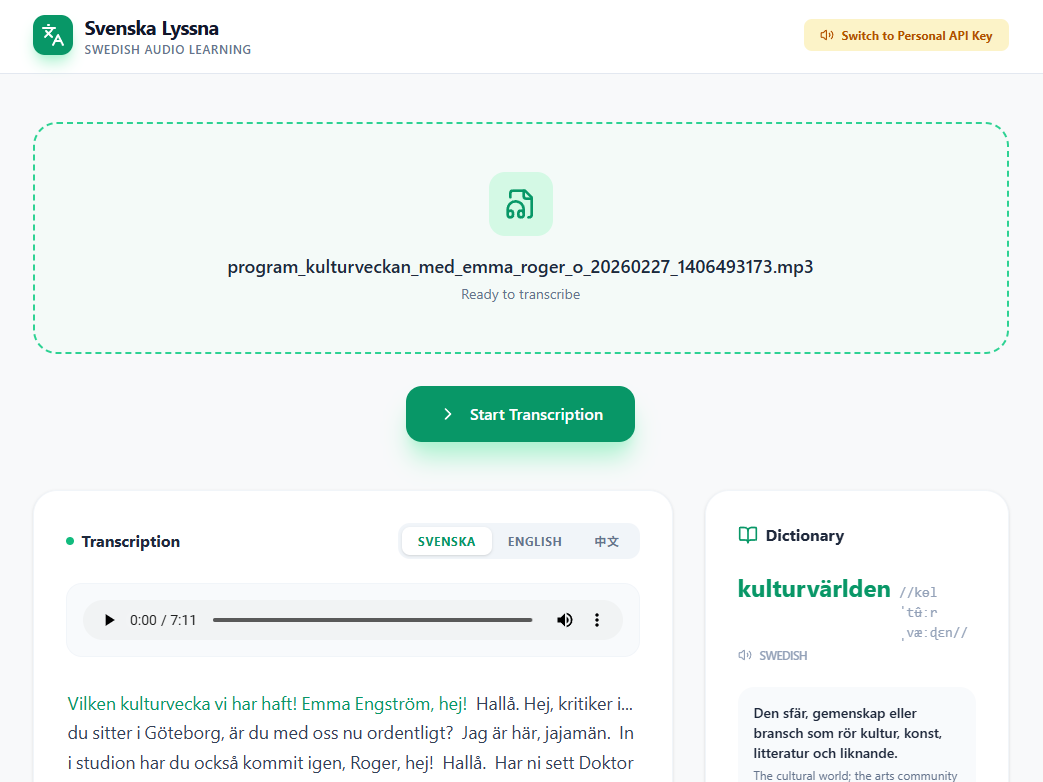Click the word kulturvärlden in Dictionary
The image size is (1043, 782).
pos(813,588)
